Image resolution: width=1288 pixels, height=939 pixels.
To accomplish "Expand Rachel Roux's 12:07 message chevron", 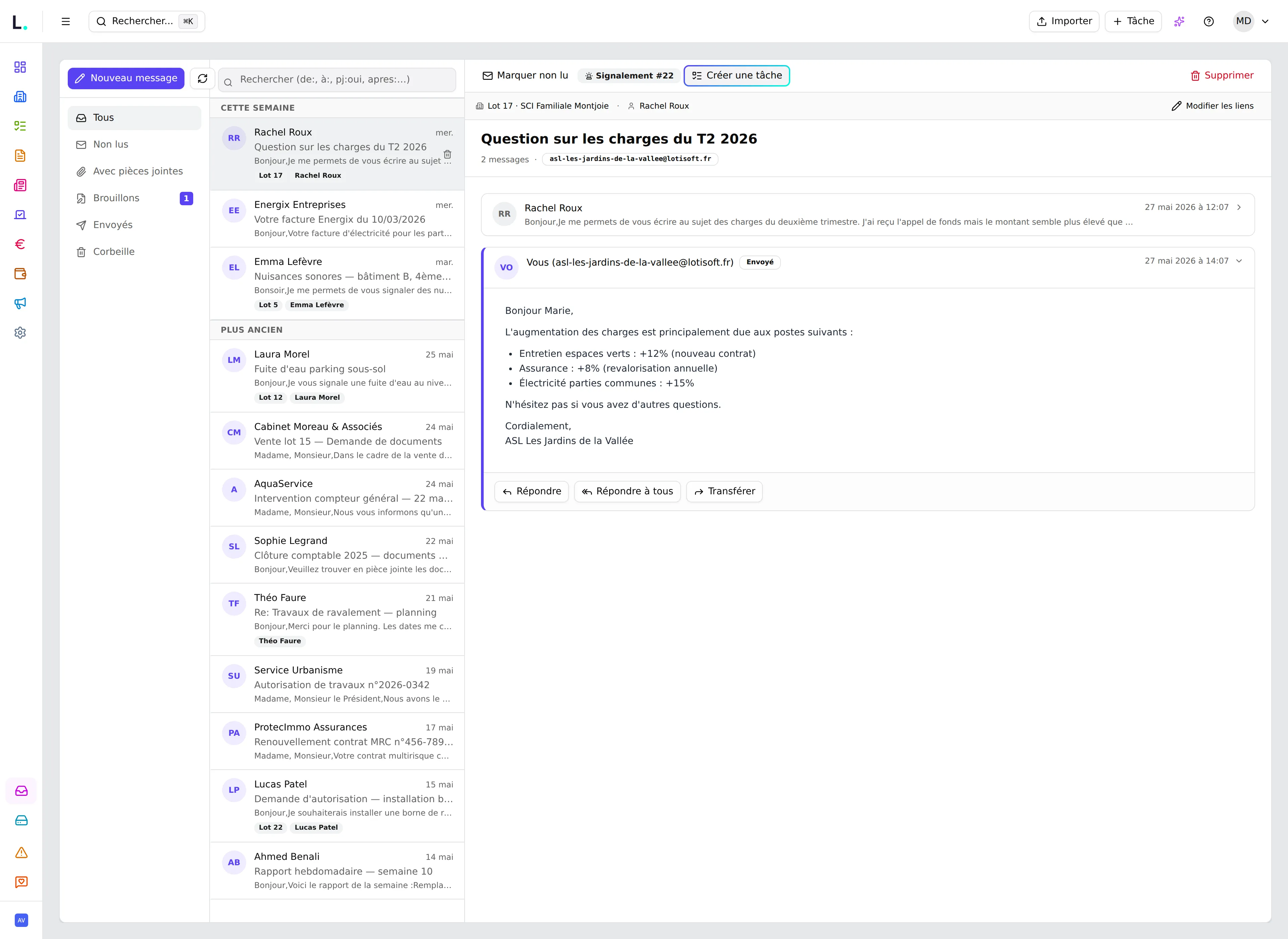I will pyautogui.click(x=1239, y=208).
